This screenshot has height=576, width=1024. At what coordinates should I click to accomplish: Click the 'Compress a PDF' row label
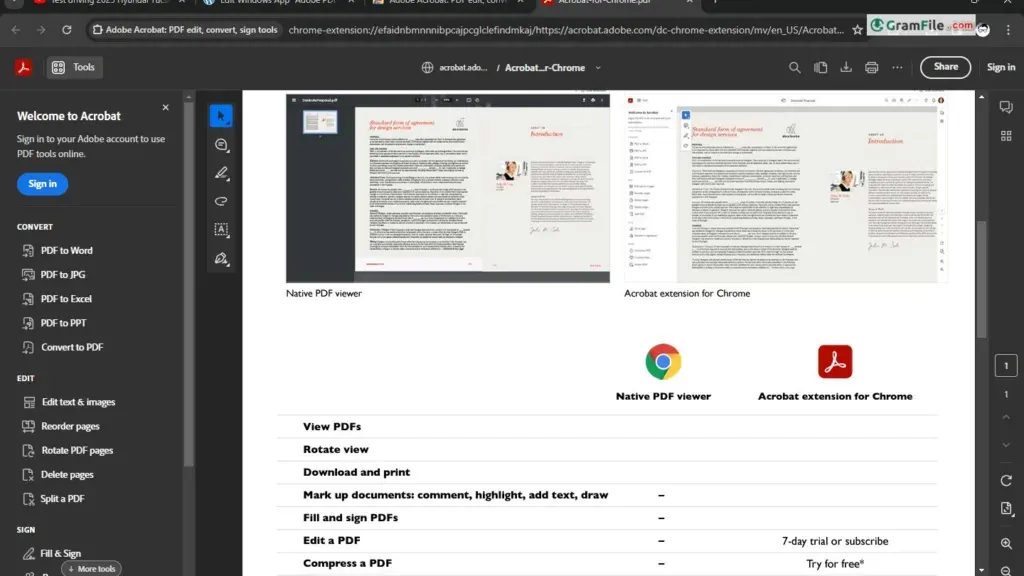point(347,564)
